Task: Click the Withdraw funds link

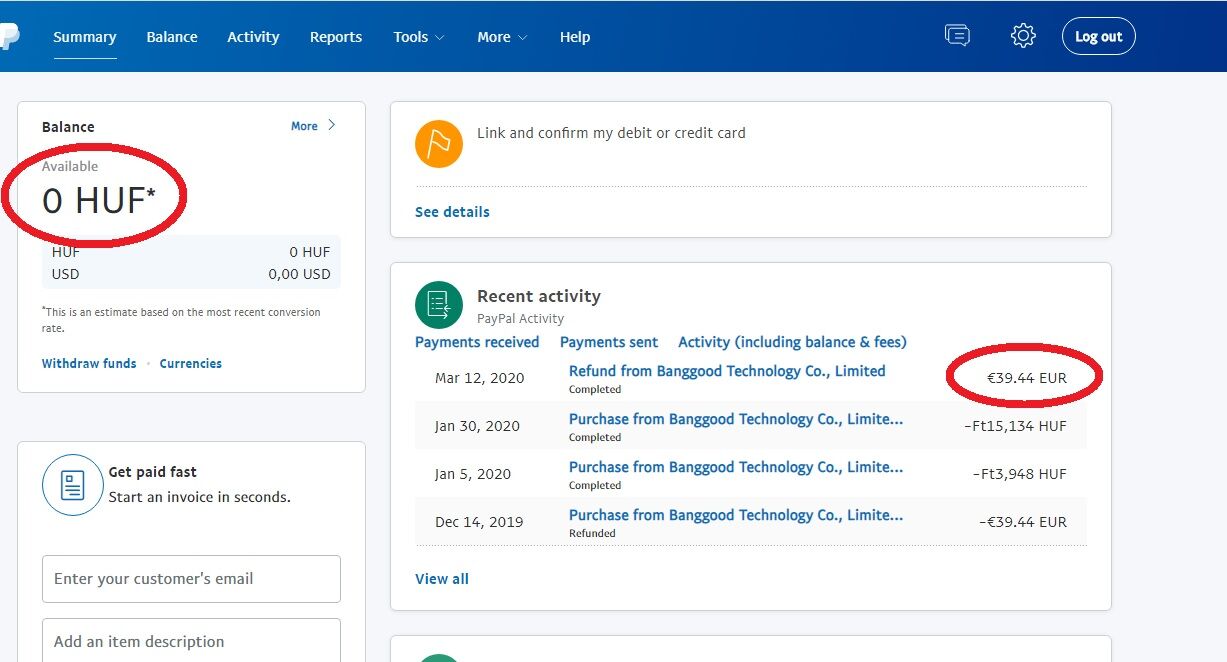Action: pyautogui.click(x=89, y=363)
